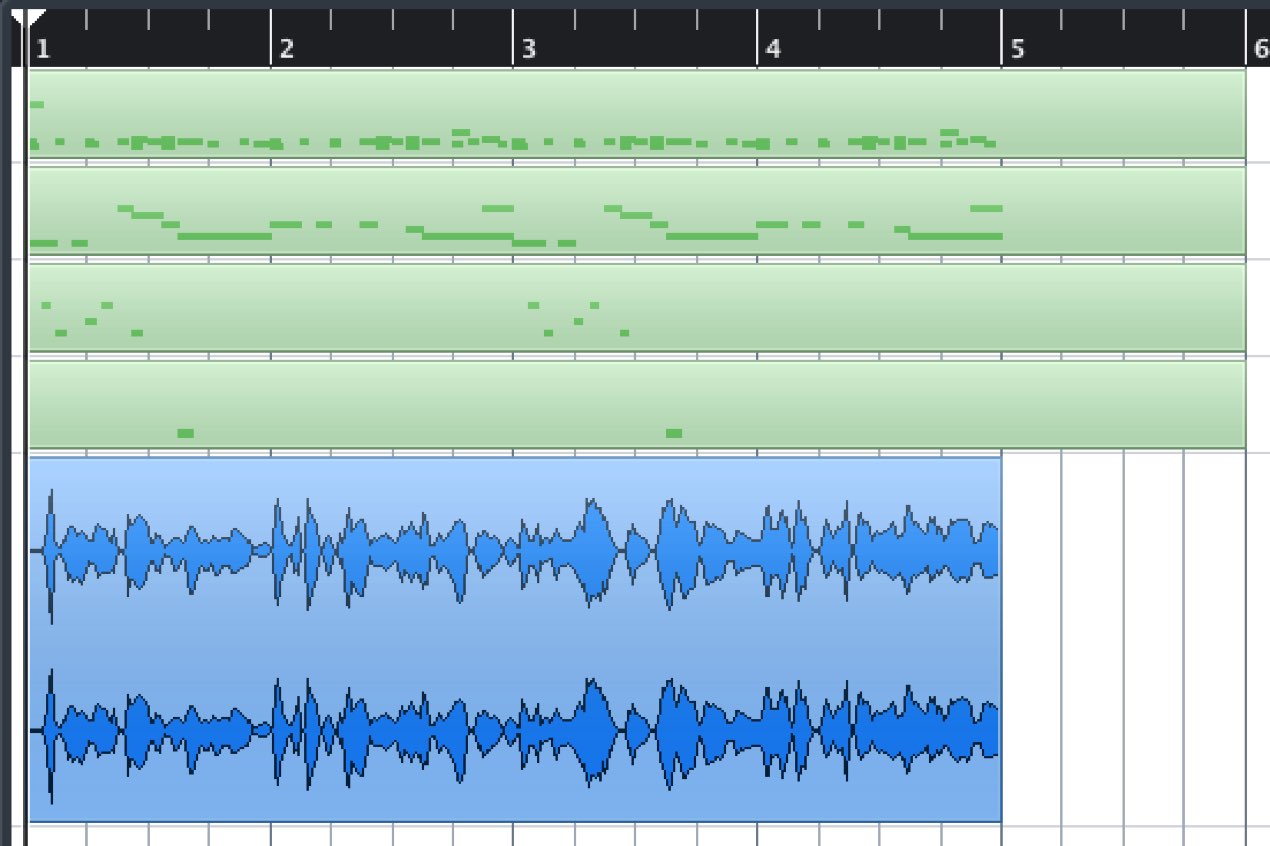This screenshot has height=846, width=1270.
Task: Click bar 2 marker on the timeline ruler
Action: (286, 49)
